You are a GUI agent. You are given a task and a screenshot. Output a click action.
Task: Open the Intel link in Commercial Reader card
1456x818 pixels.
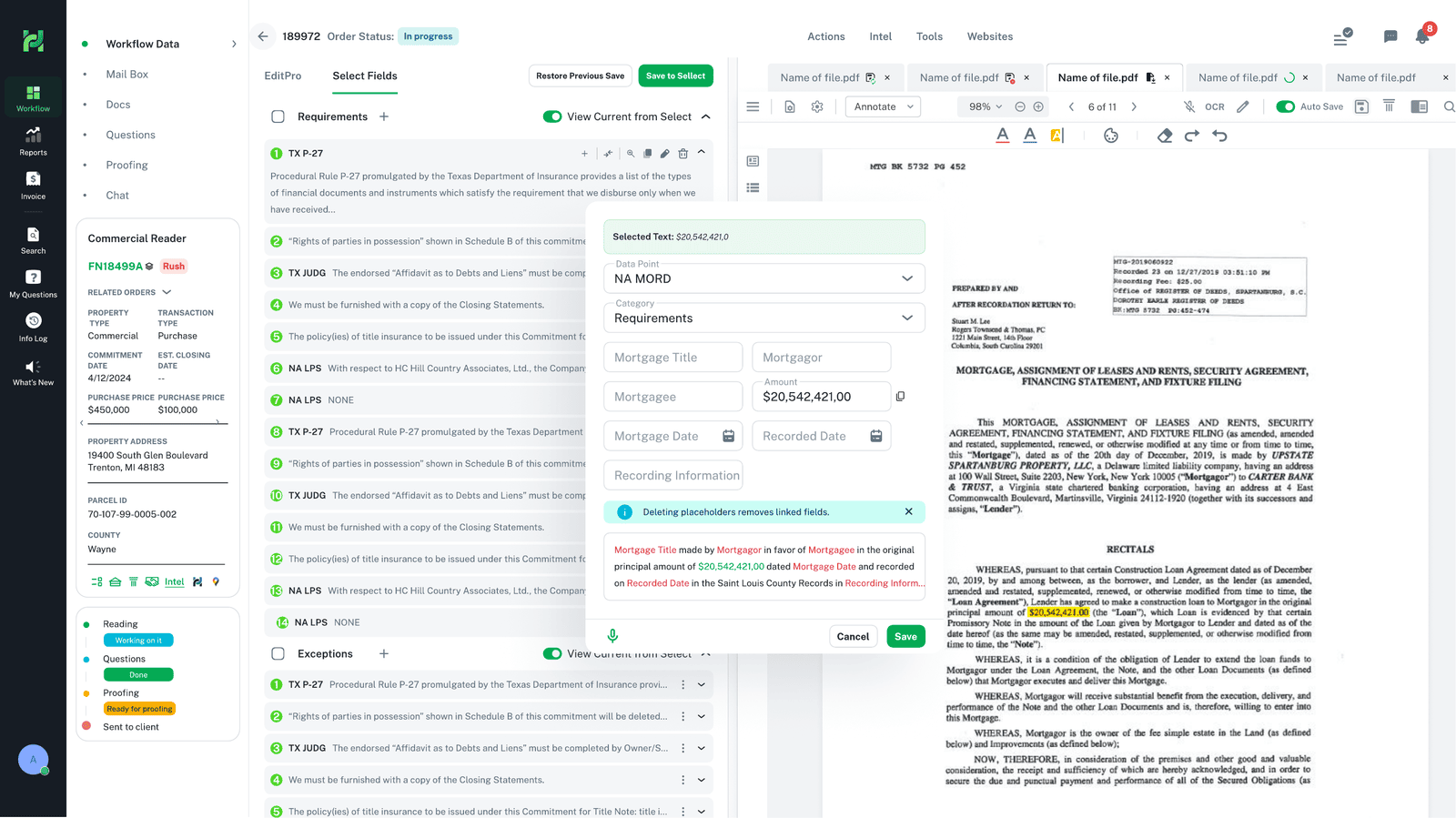coord(175,581)
